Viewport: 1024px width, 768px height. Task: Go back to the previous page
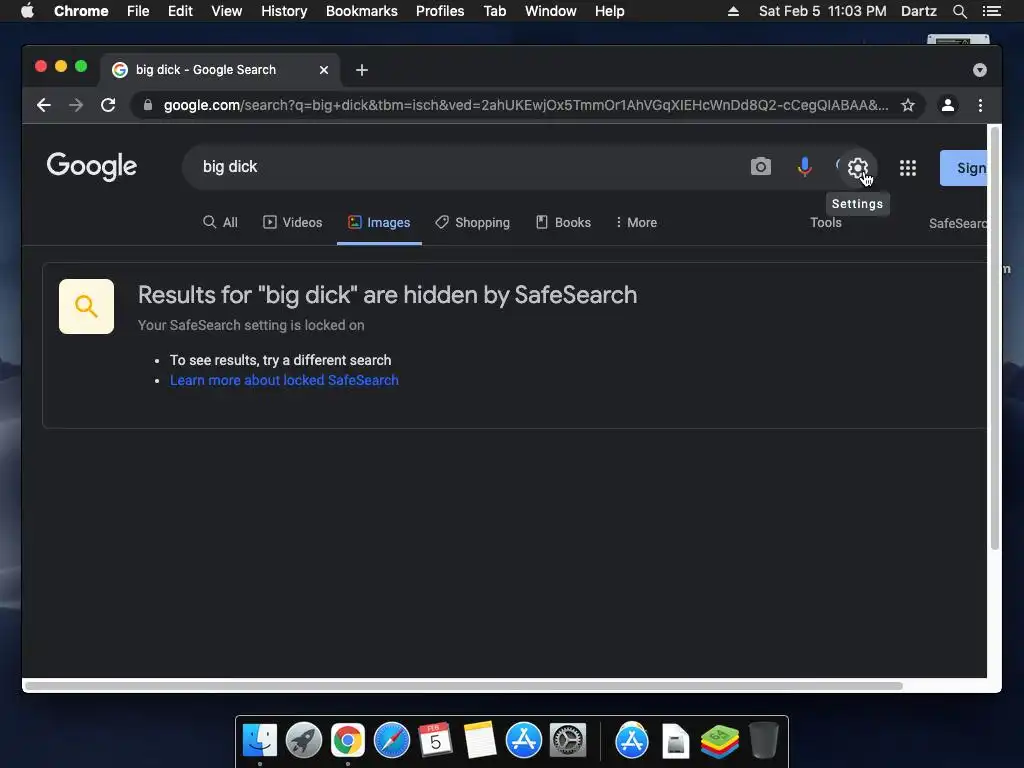click(44, 105)
